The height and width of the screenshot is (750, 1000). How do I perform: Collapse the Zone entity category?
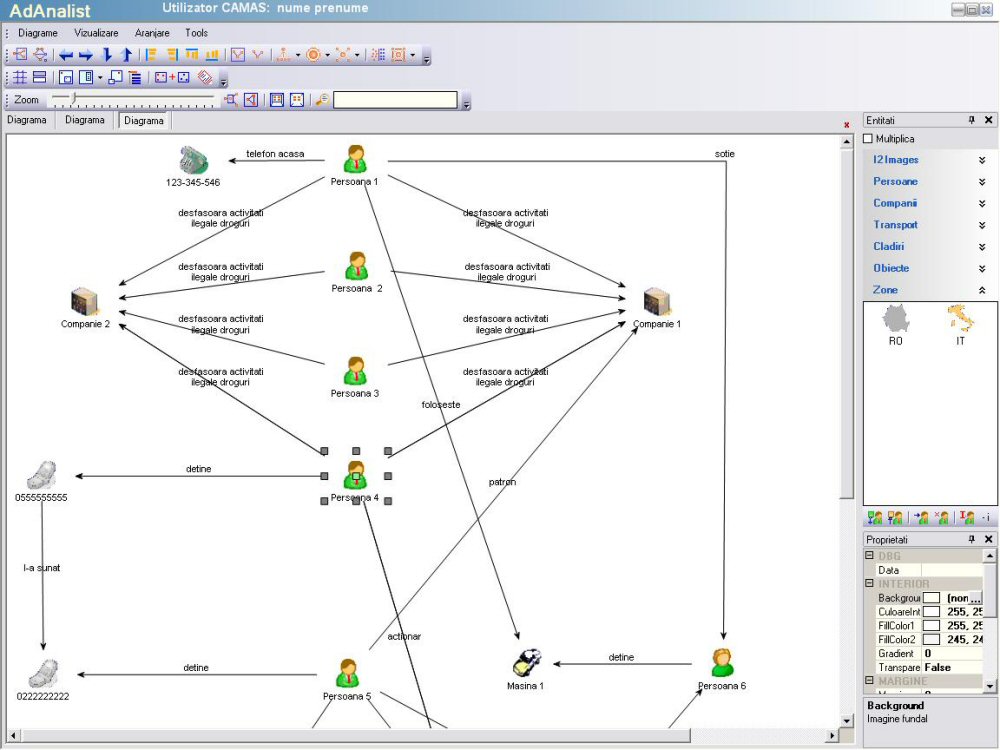coord(981,290)
